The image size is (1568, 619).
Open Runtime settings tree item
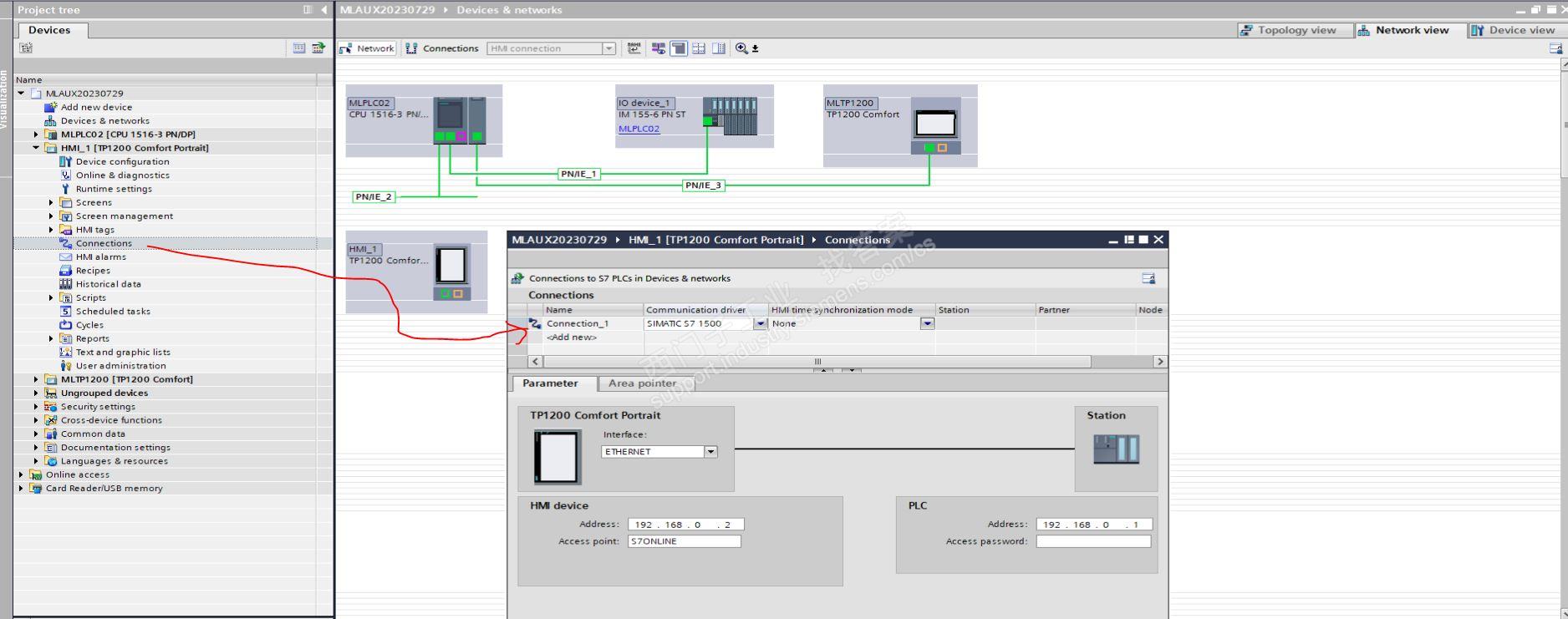click(114, 189)
